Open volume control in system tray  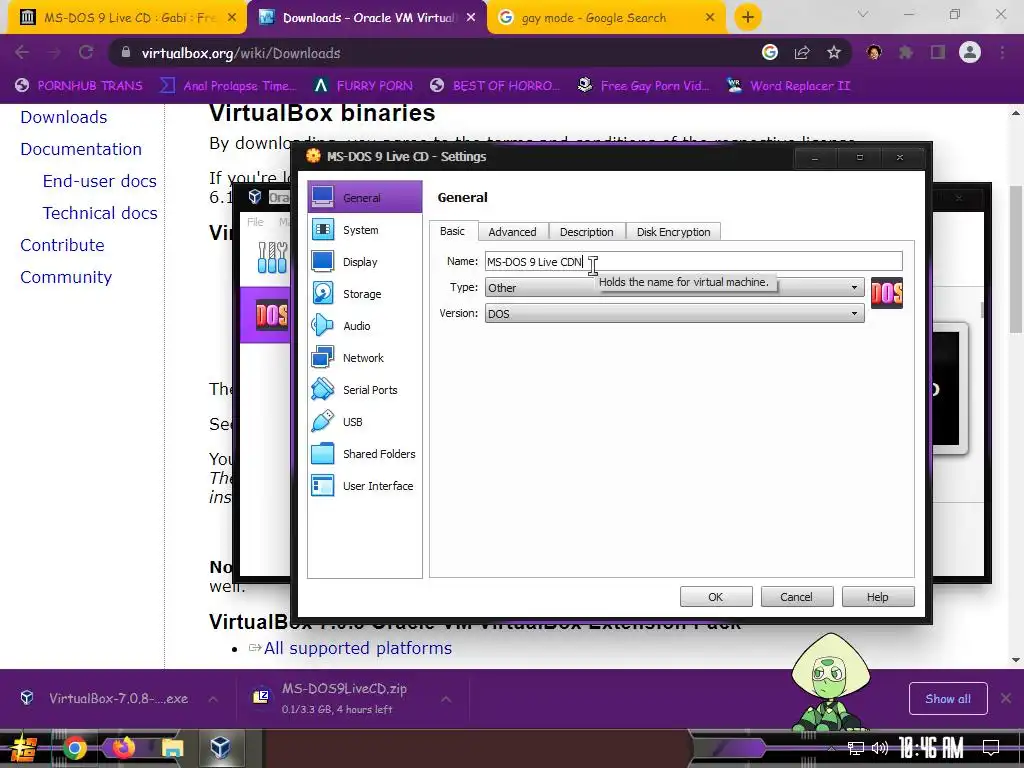point(880,748)
